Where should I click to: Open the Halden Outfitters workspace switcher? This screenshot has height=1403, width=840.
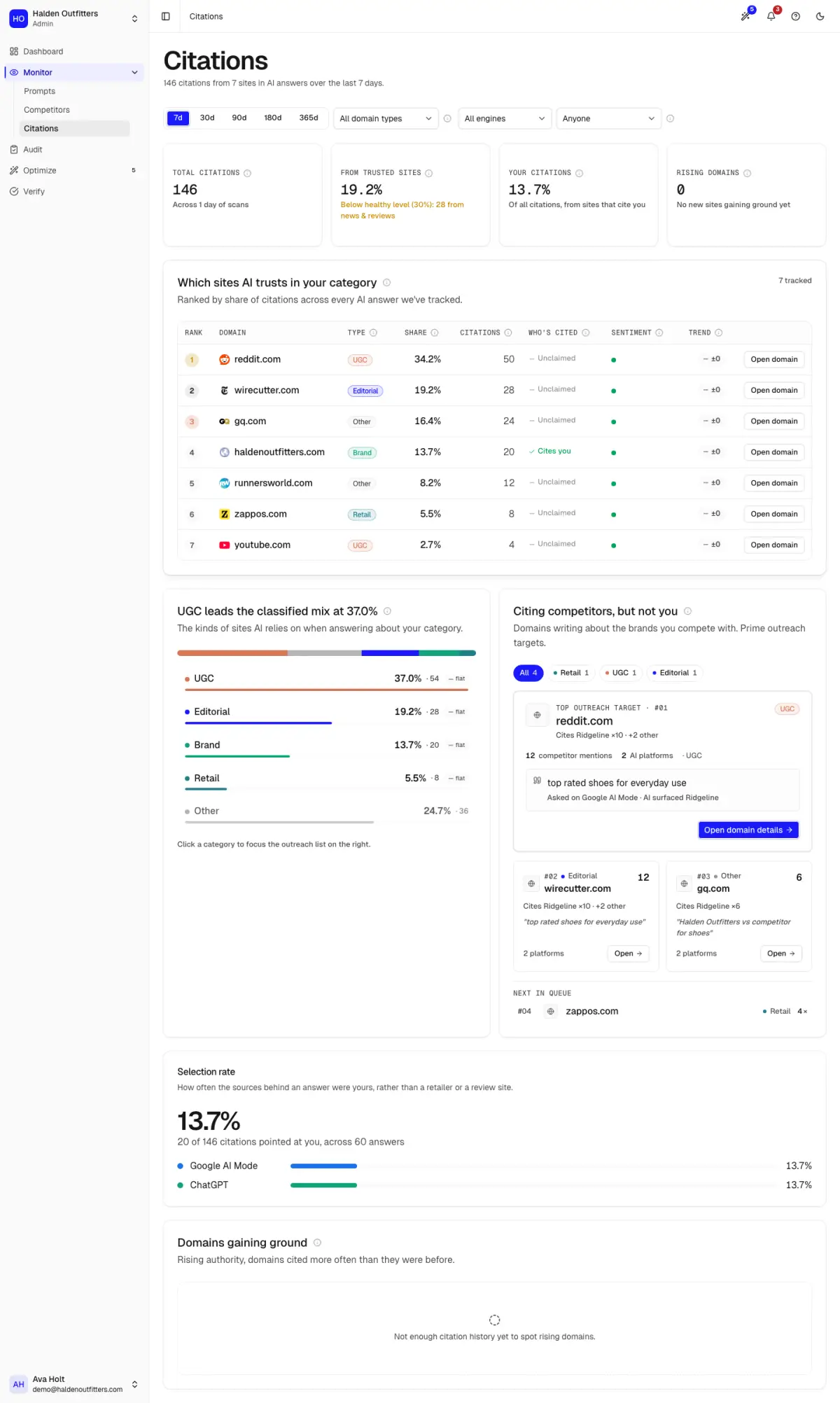pos(74,18)
